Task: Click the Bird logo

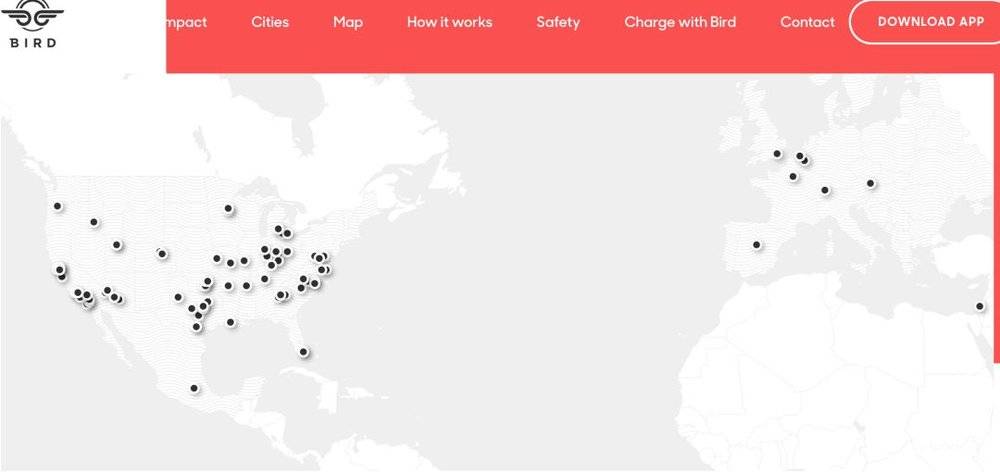Action: tap(33, 24)
